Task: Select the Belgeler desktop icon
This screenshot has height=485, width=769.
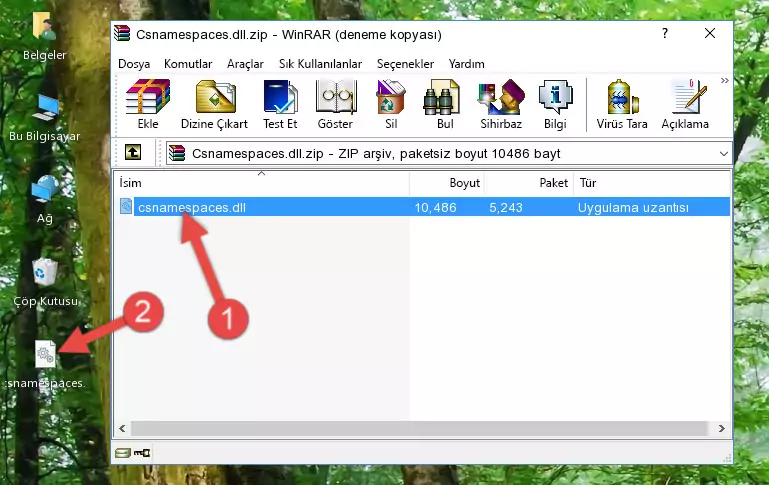Action: (x=44, y=37)
